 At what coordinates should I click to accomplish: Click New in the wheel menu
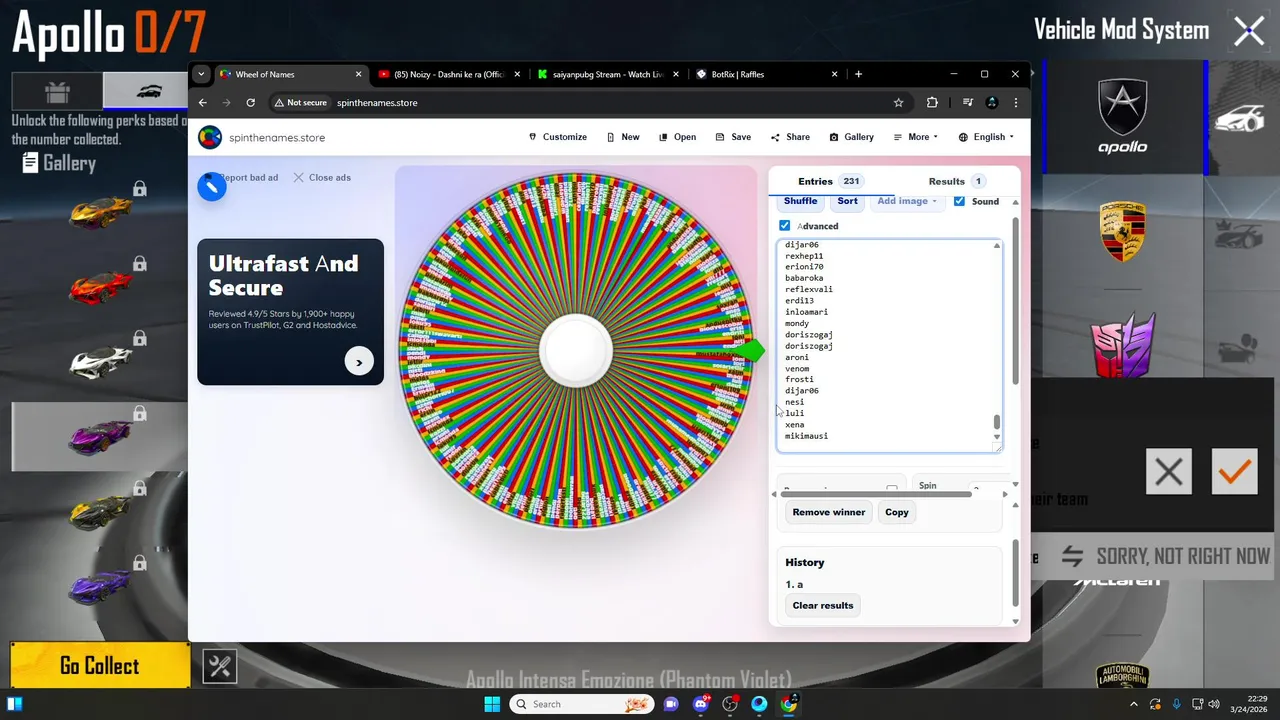623,137
